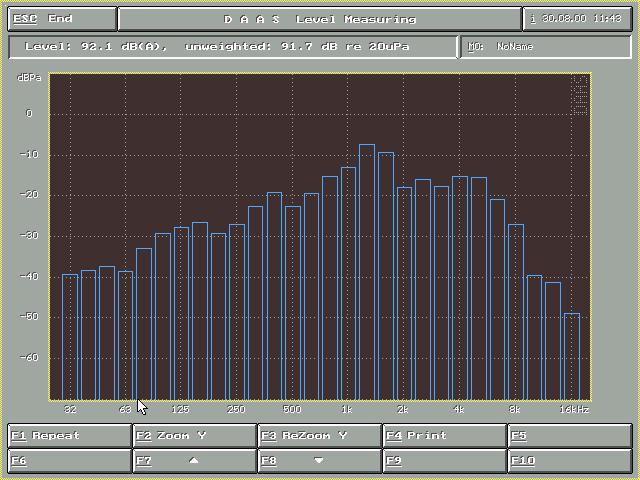Image resolution: width=640 pixels, height=480 pixels.
Task: Click the leftmost spectrum bar at 32 Hz
Action: pos(70,335)
